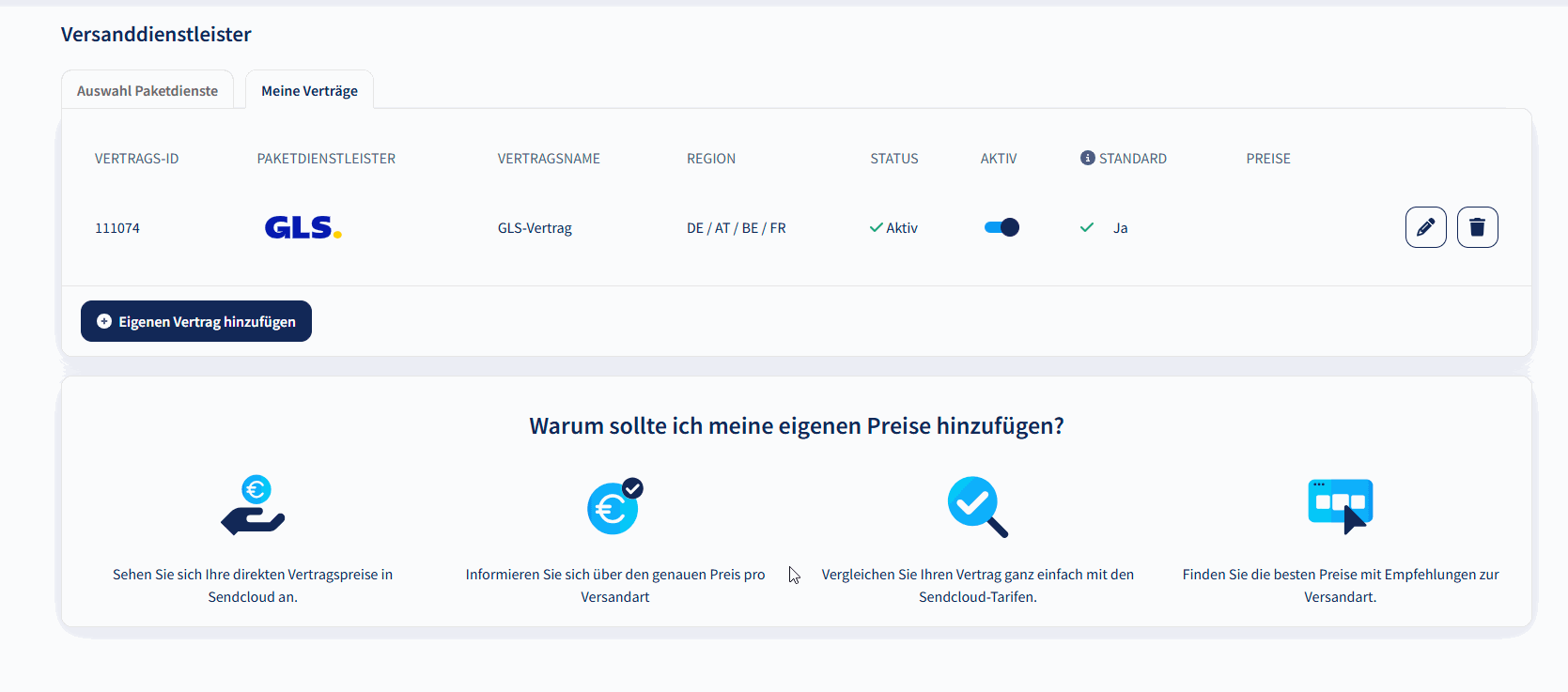
Task: Edit the GLS contract with pencil icon
Action: (1425, 227)
